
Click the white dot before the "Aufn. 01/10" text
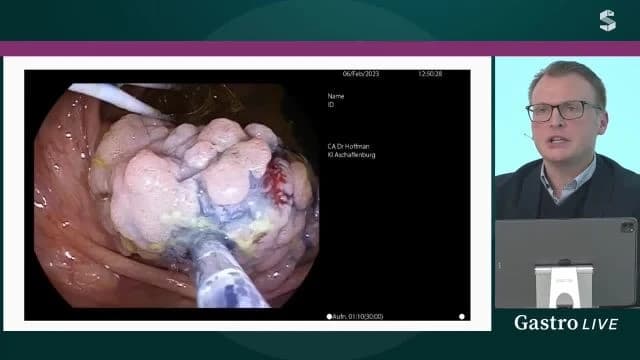329,316
